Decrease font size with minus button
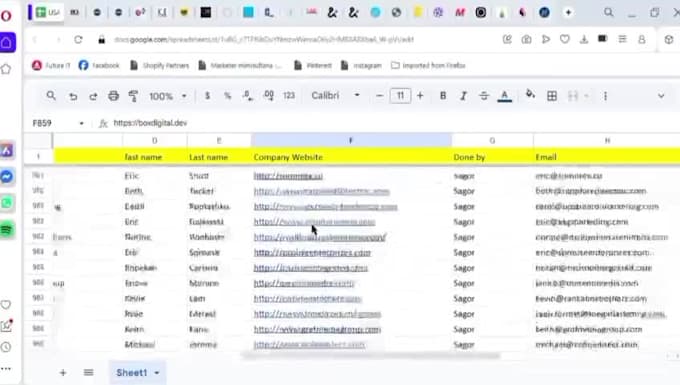This screenshot has width=680, height=385. [379, 96]
